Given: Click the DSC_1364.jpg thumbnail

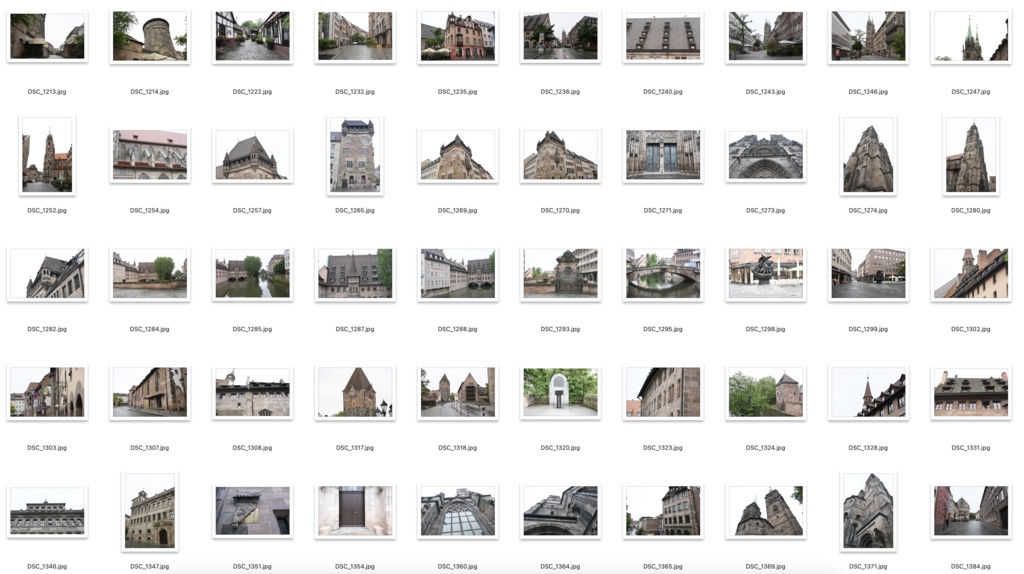Looking at the screenshot, I should [x=560, y=511].
